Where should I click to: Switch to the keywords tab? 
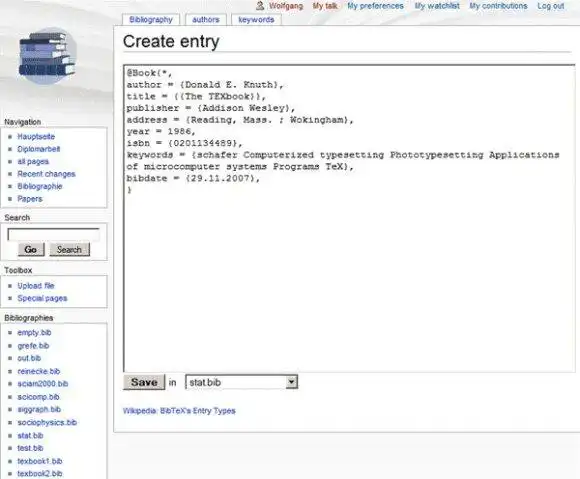click(256, 20)
